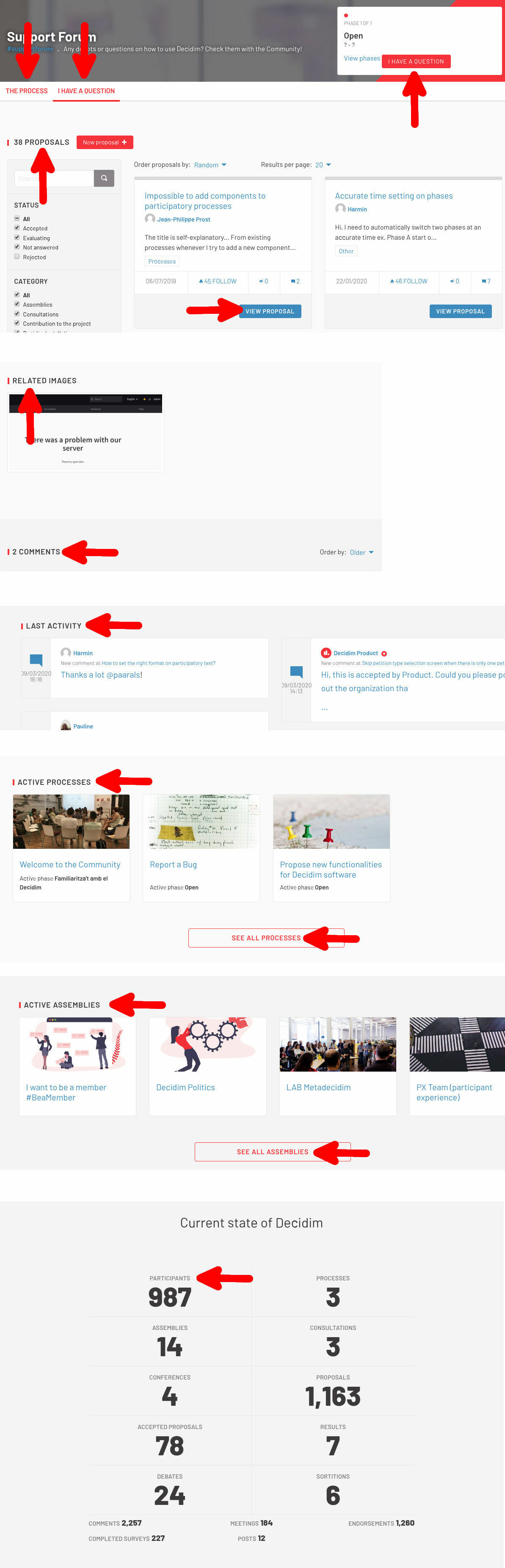Select the I HAVE A QUESTION tab
This screenshot has width=505, height=1568.
[86, 91]
